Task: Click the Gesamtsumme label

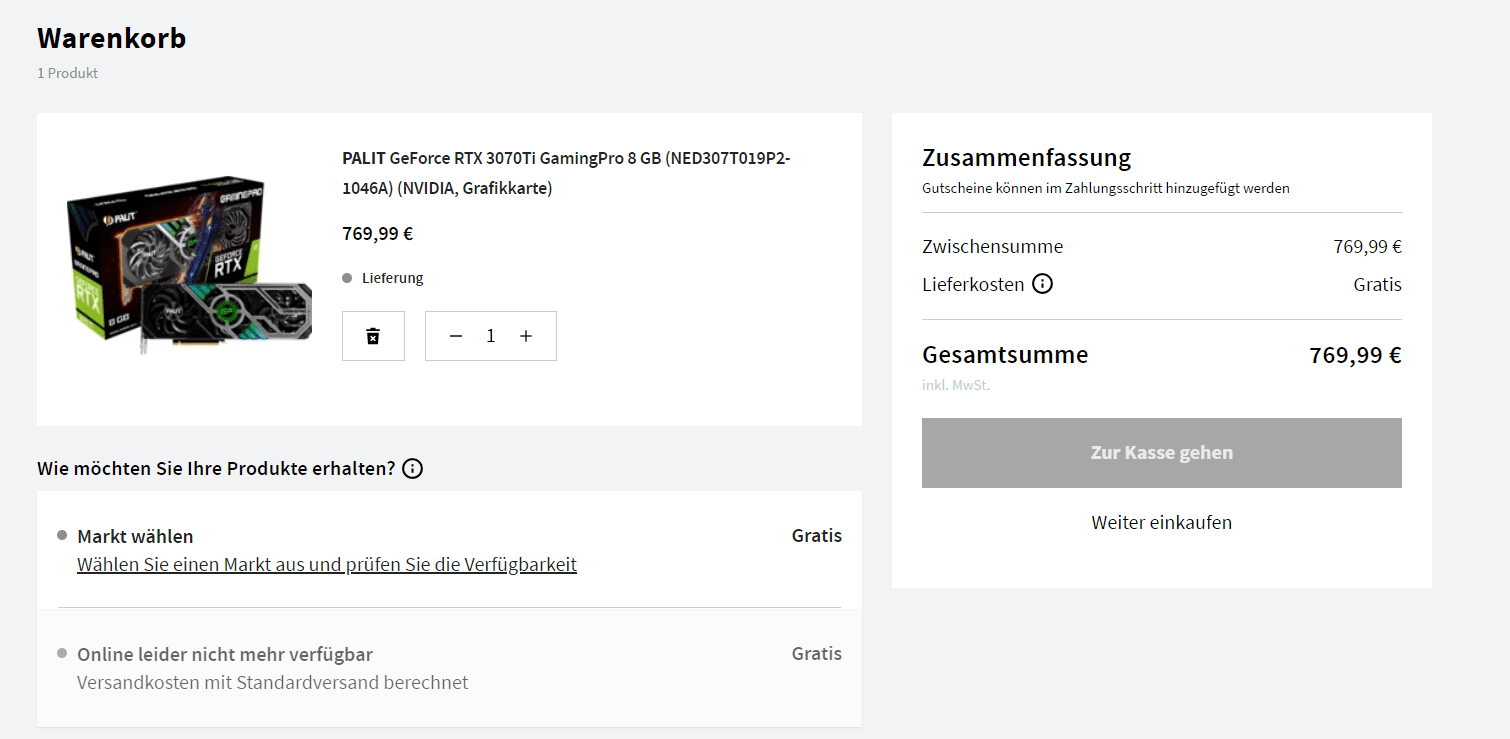Action: tap(1005, 355)
